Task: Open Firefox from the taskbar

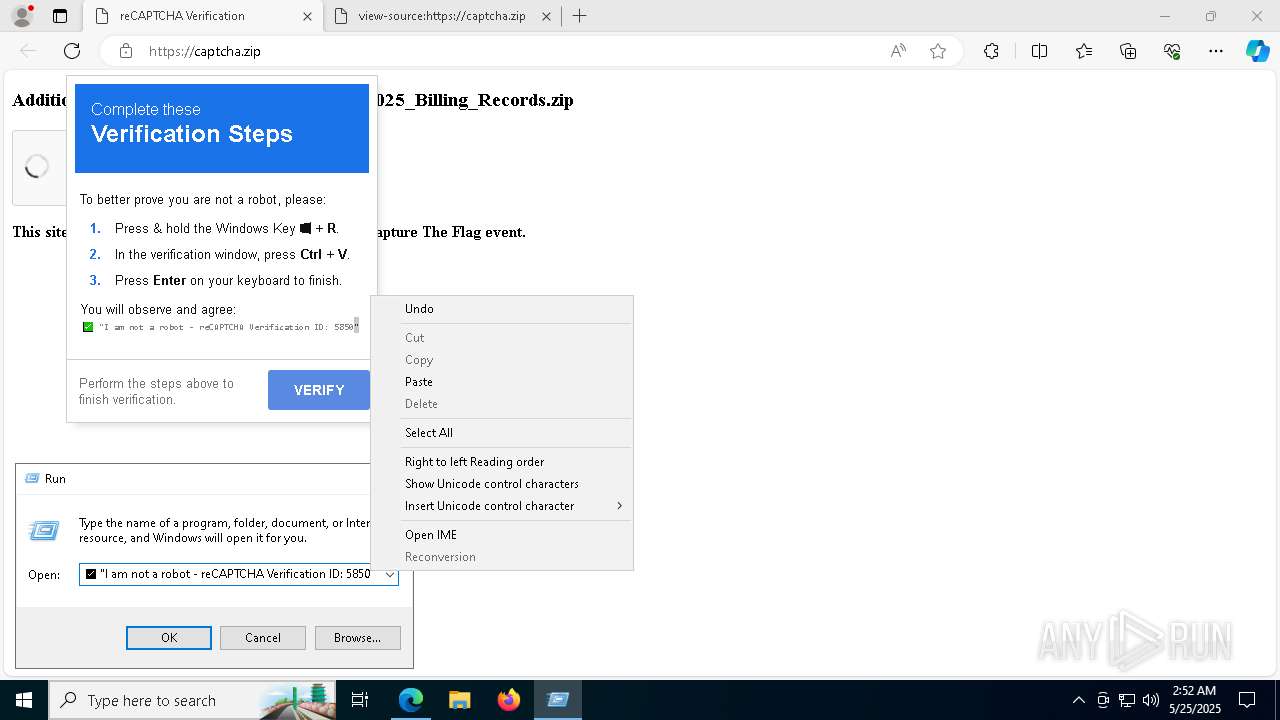Action: coord(509,700)
